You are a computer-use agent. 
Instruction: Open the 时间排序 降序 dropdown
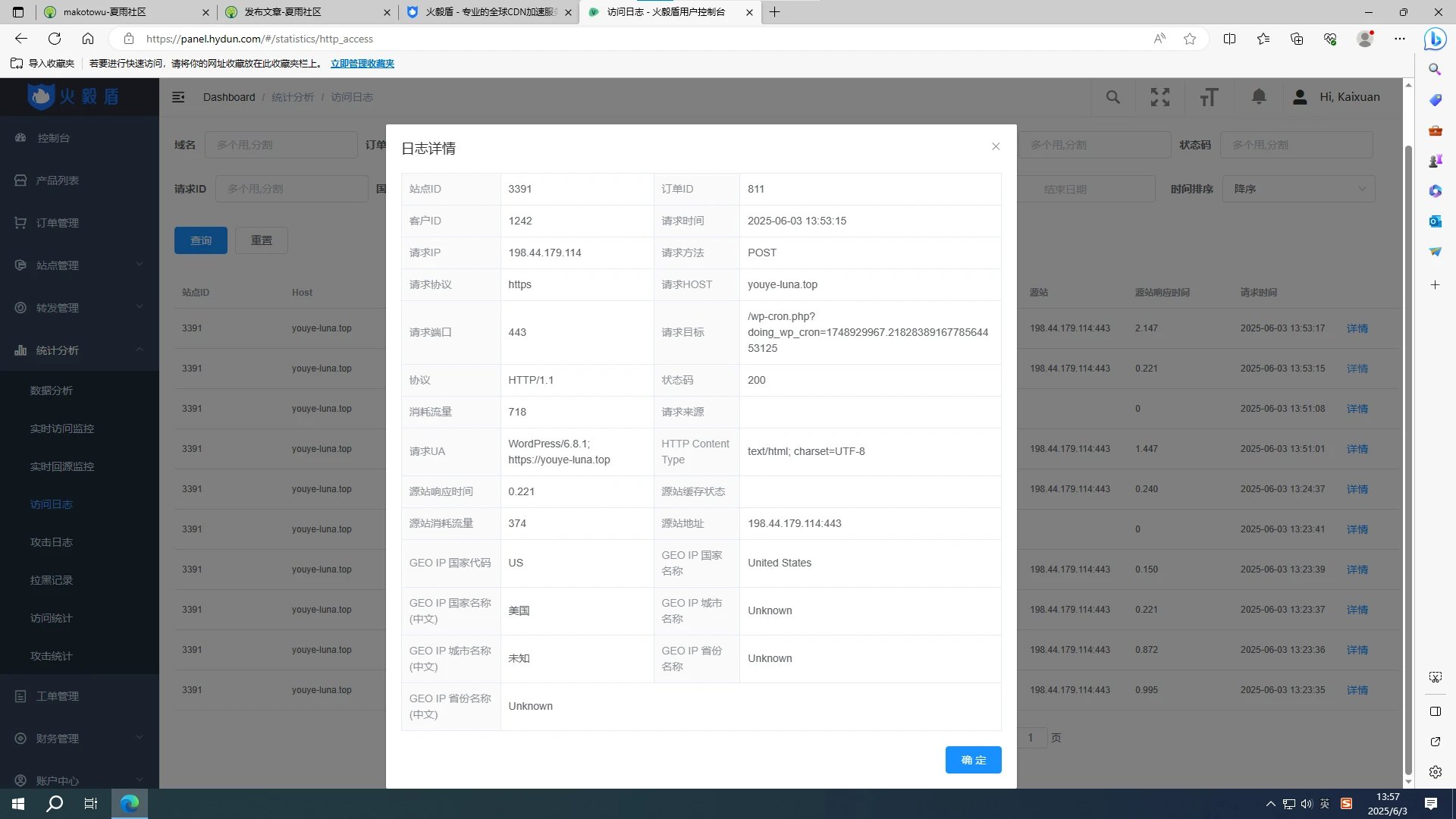(x=1298, y=189)
